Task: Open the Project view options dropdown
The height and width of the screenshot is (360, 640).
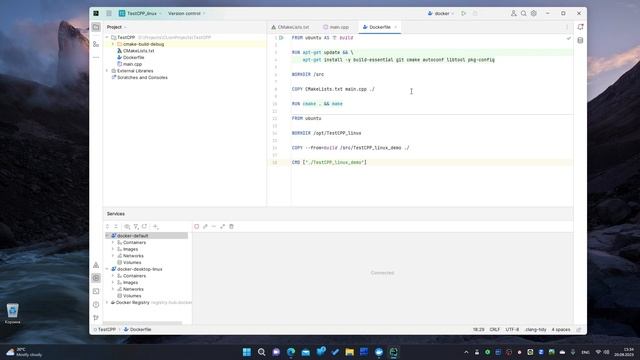Action: (117, 27)
